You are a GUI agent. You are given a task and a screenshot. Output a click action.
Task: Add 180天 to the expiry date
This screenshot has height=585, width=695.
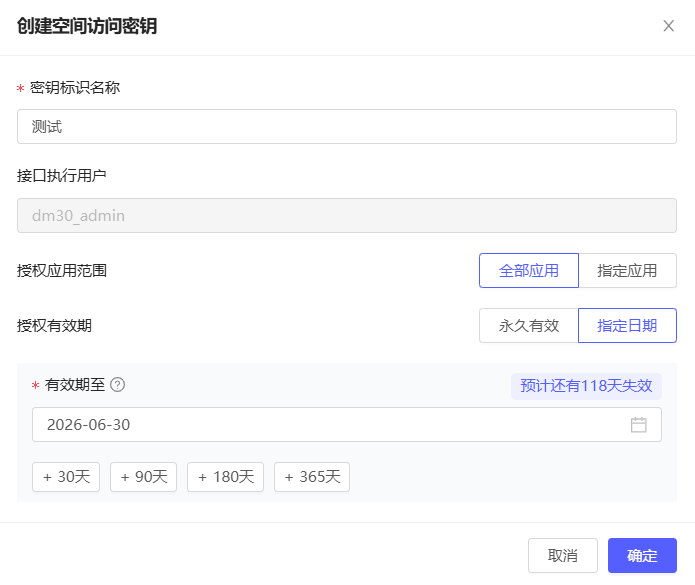(x=225, y=477)
